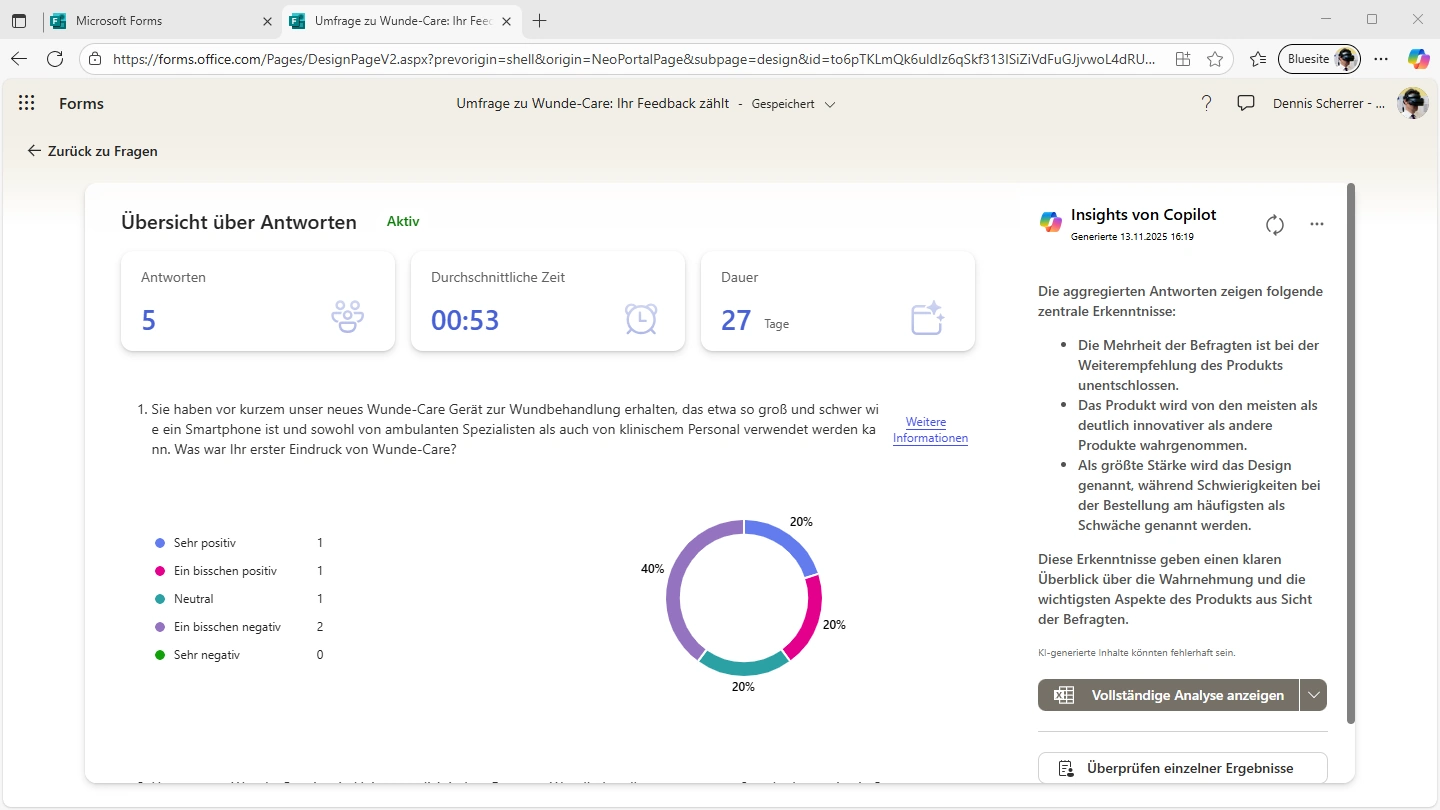Add this page to favorites star
Image resolution: width=1440 pixels, height=810 pixels.
click(x=1215, y=59)
